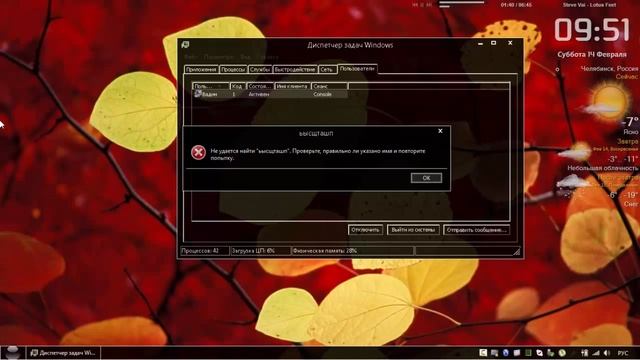The height and width of the screenshot is (360, 640).
Task: Maximize the Task Manager window
Action: [x=493, y=43]
